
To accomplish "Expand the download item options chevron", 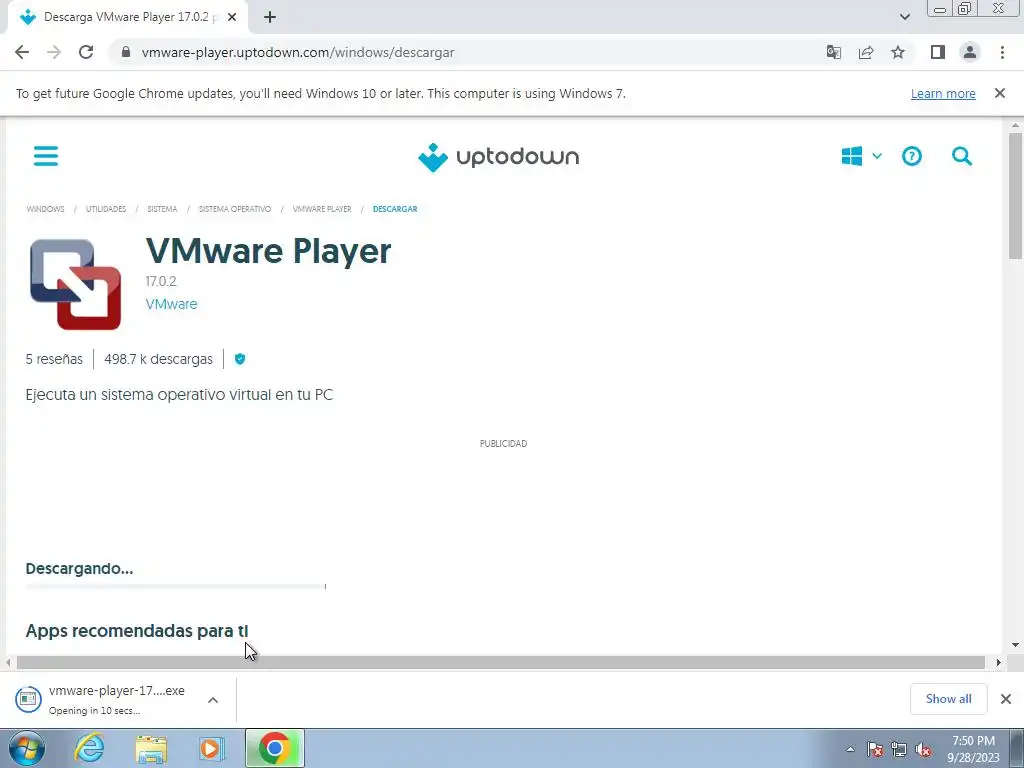I will pyautogui.click(x=213, y=699).
